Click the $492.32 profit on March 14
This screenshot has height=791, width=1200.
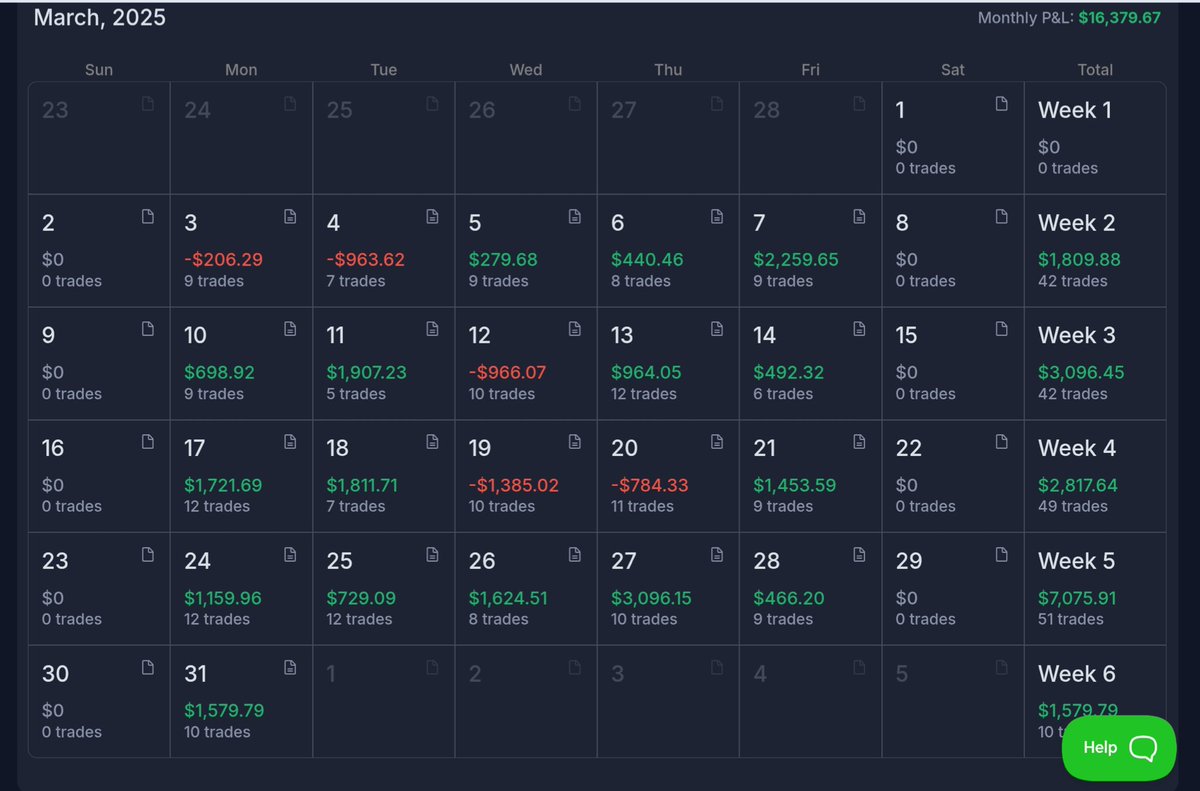(789, 372)
